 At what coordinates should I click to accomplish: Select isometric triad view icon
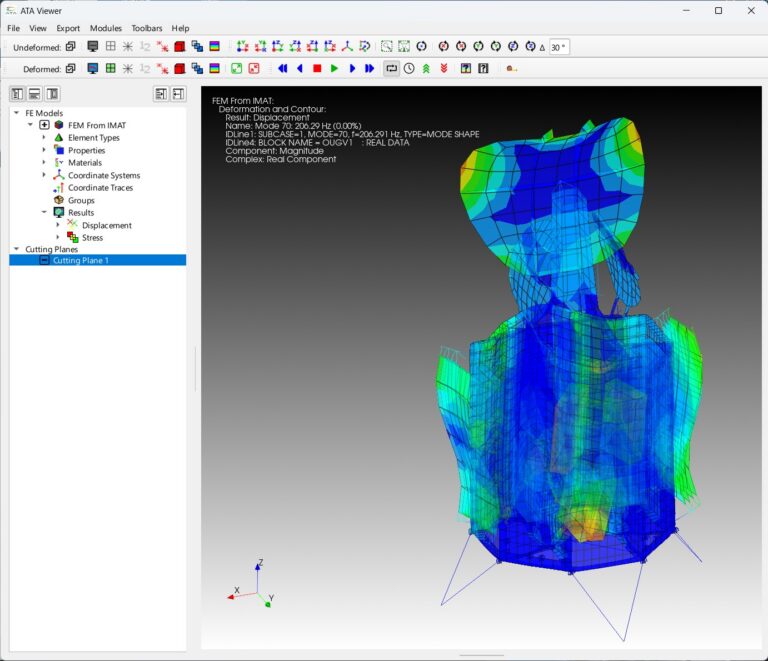[347, 47]
